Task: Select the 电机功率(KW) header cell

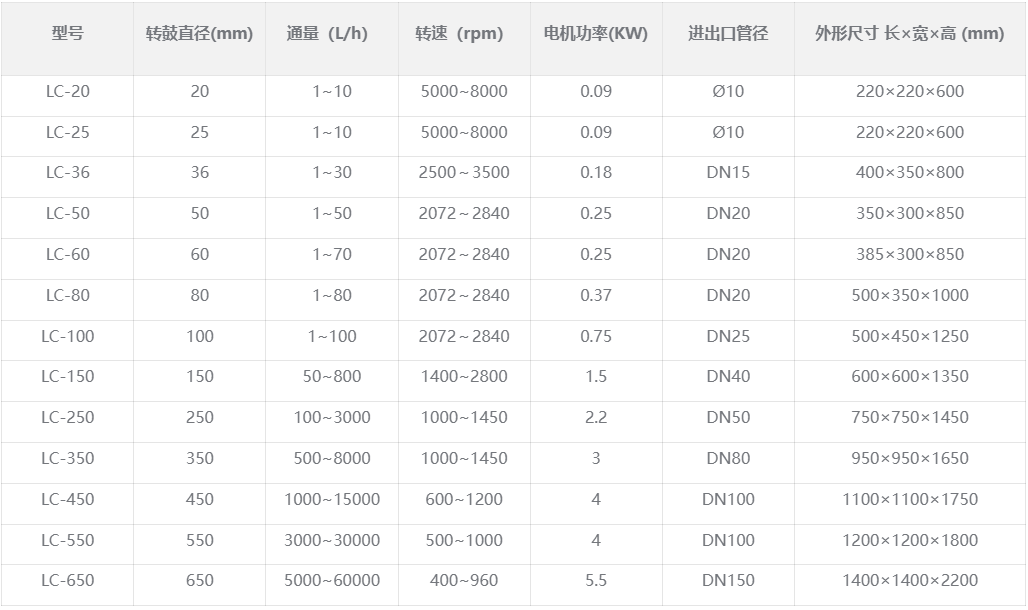Action: [x=596, y=33]
